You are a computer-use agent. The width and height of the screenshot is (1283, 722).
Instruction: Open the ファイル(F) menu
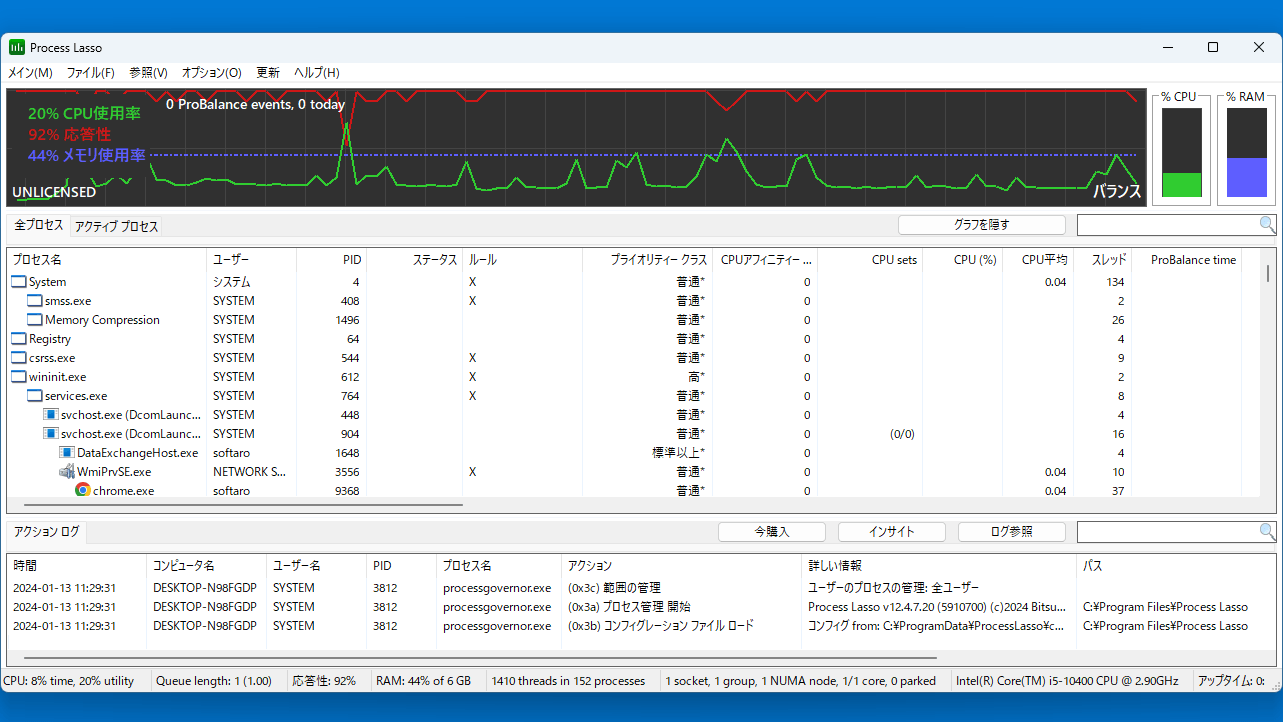coord(91,73)
